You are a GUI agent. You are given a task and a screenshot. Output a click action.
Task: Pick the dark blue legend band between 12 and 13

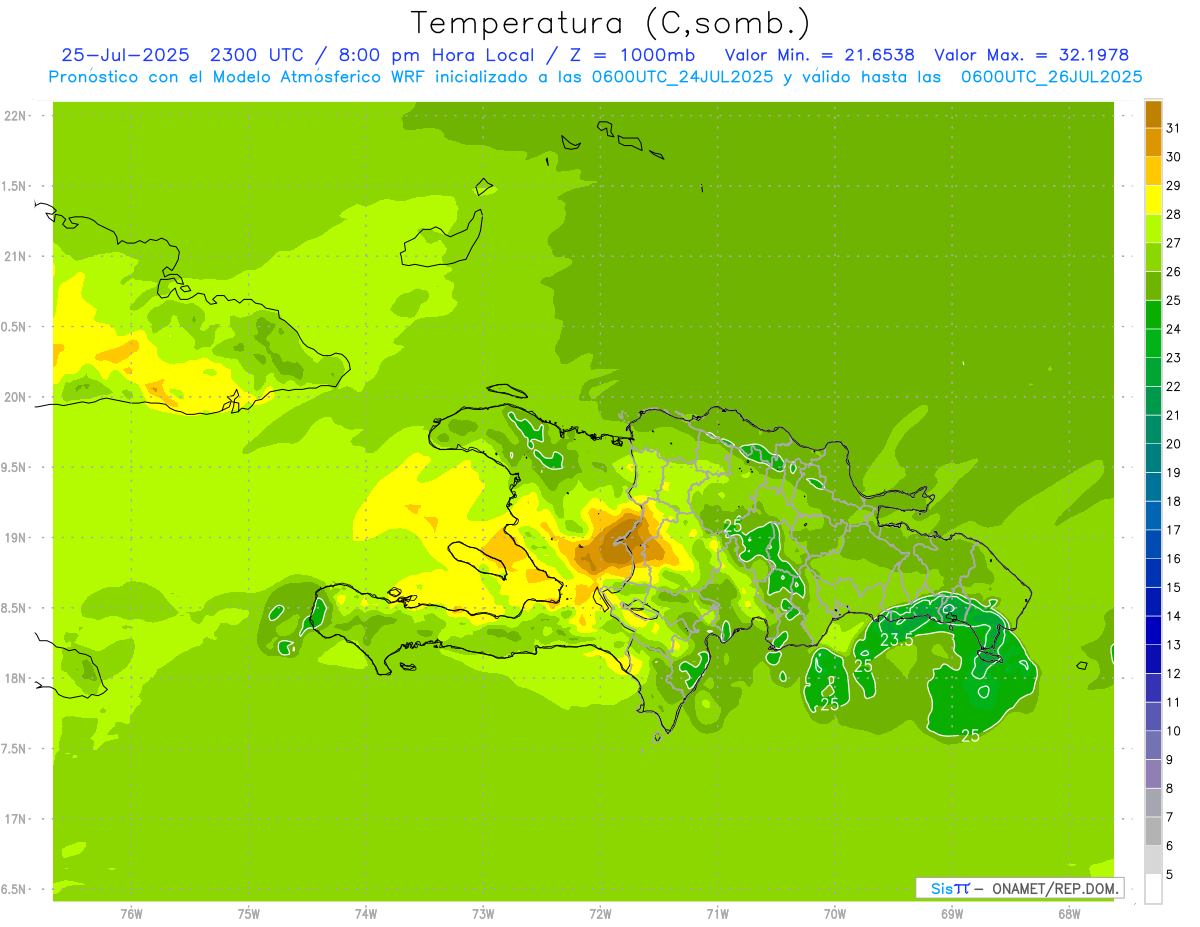[x=1153, y=660]
